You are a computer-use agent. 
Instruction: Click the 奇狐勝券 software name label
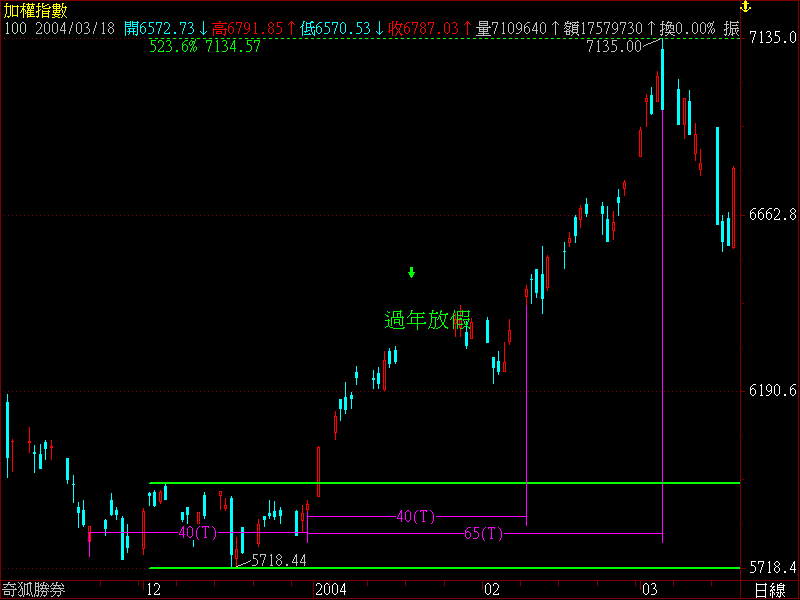(x=34, y=590)
